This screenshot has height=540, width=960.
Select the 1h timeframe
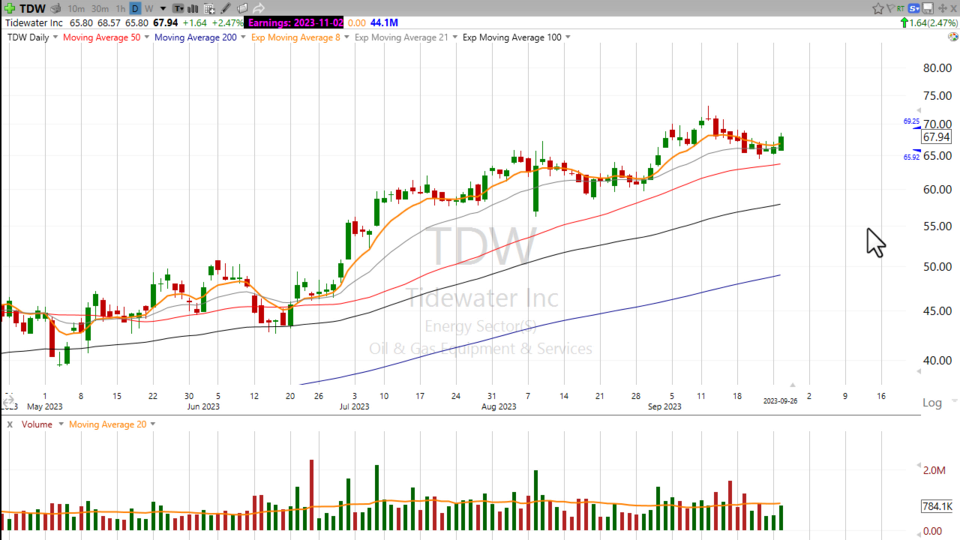pyautogui.click(x=120, y=9)
